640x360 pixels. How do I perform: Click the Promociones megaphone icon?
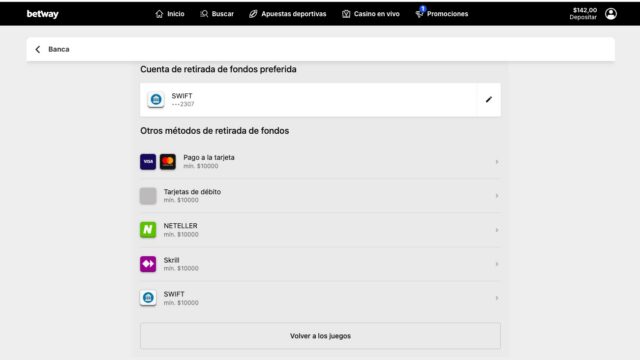tap(420, 13)
